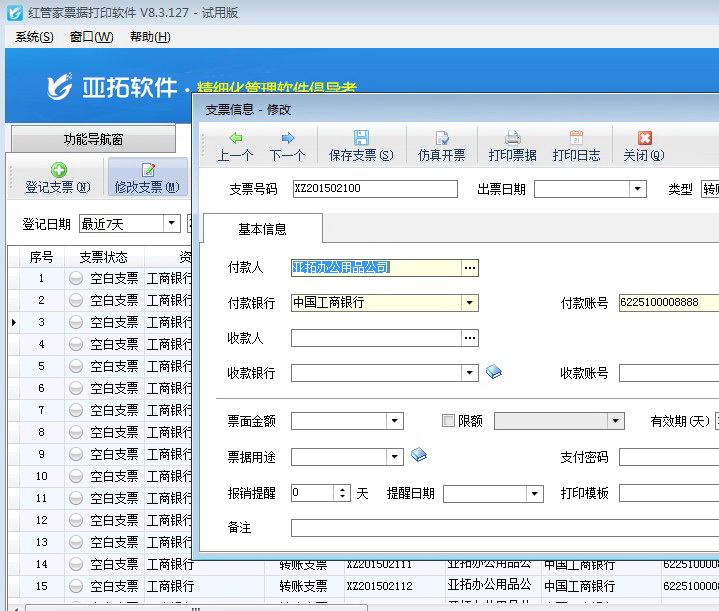
Task: Click the 收款人 text field
Action: 376,338
